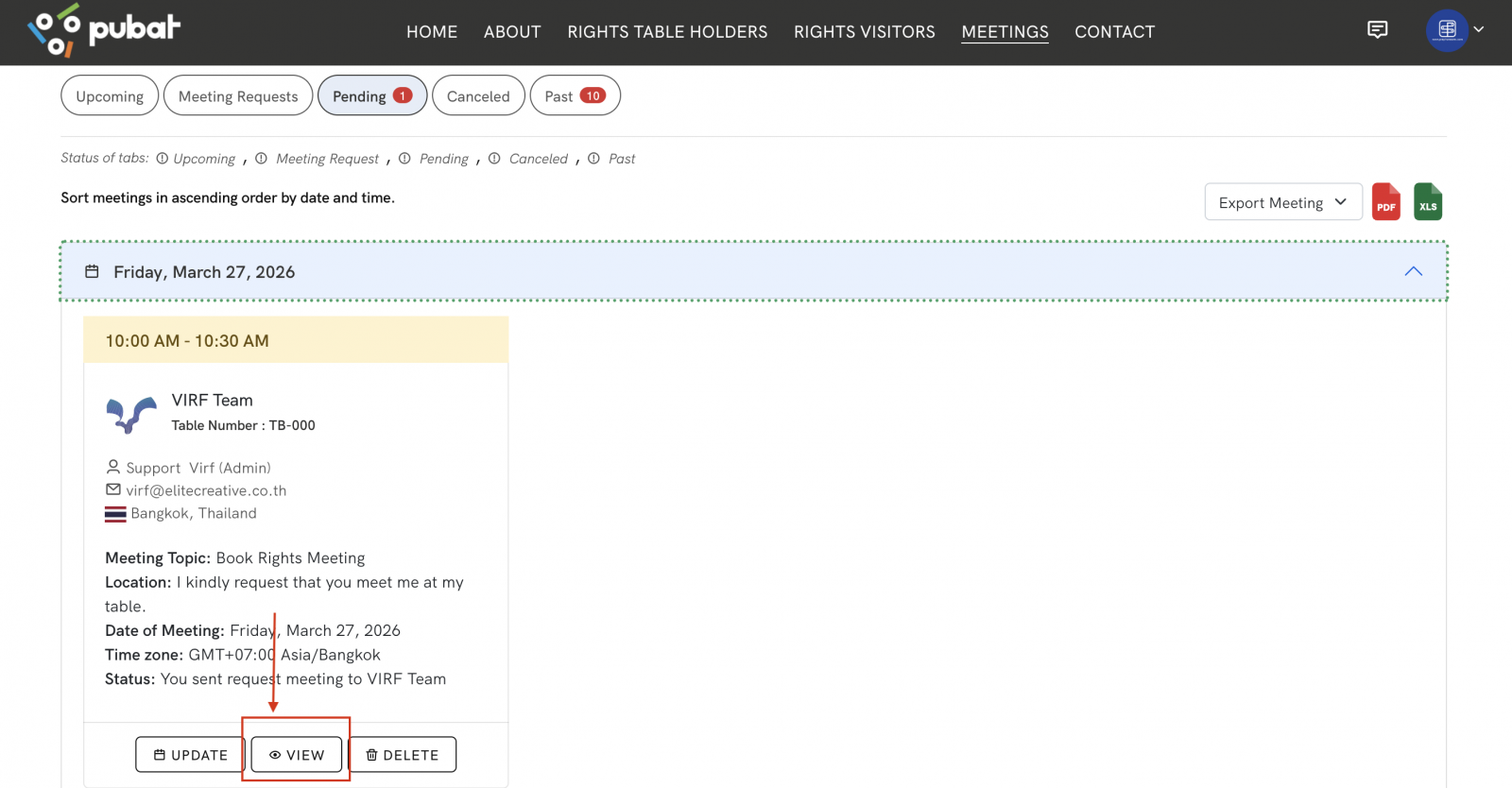Click the UPDATE meeting button
Image resolution: width=1512 pixels, height=788 pixels.
coord(190,755)
